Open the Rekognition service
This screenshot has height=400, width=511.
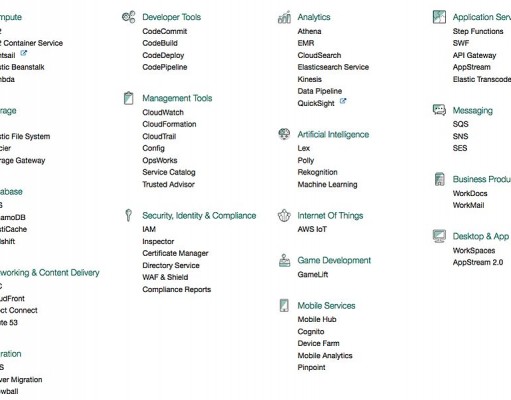point(317,172)
